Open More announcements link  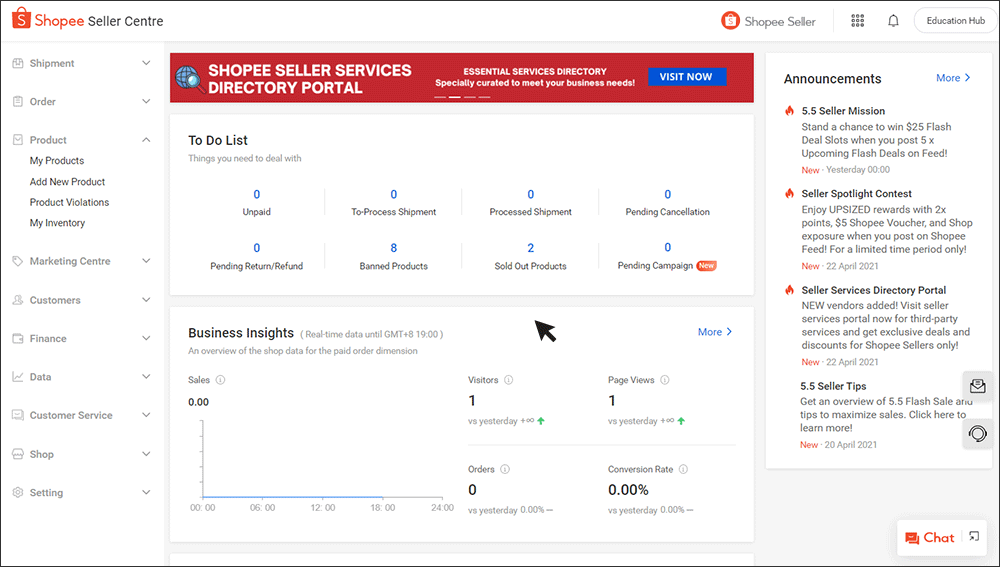tap(953, 78)
